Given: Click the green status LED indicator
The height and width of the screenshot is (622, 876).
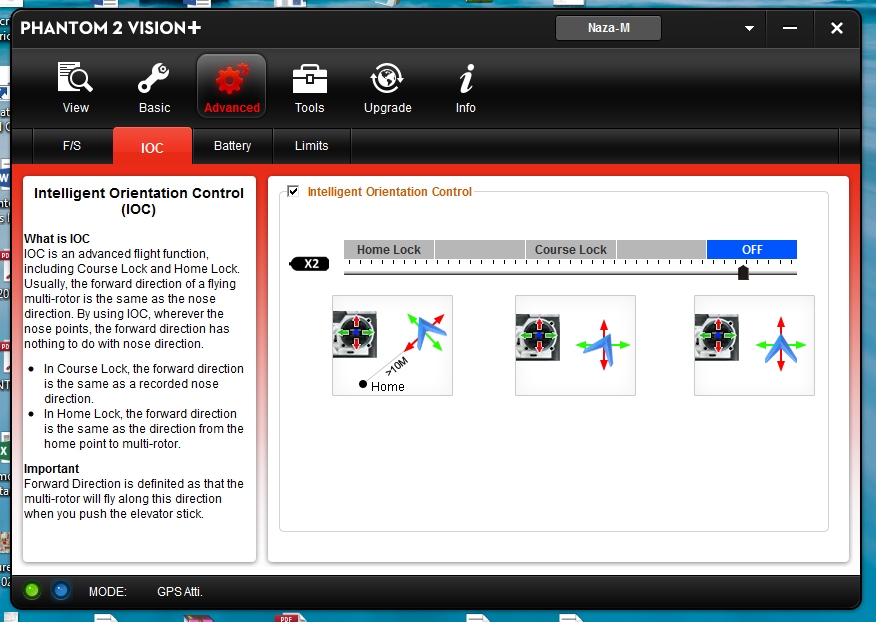Looking at the screenshot, I should pos(32,590).
